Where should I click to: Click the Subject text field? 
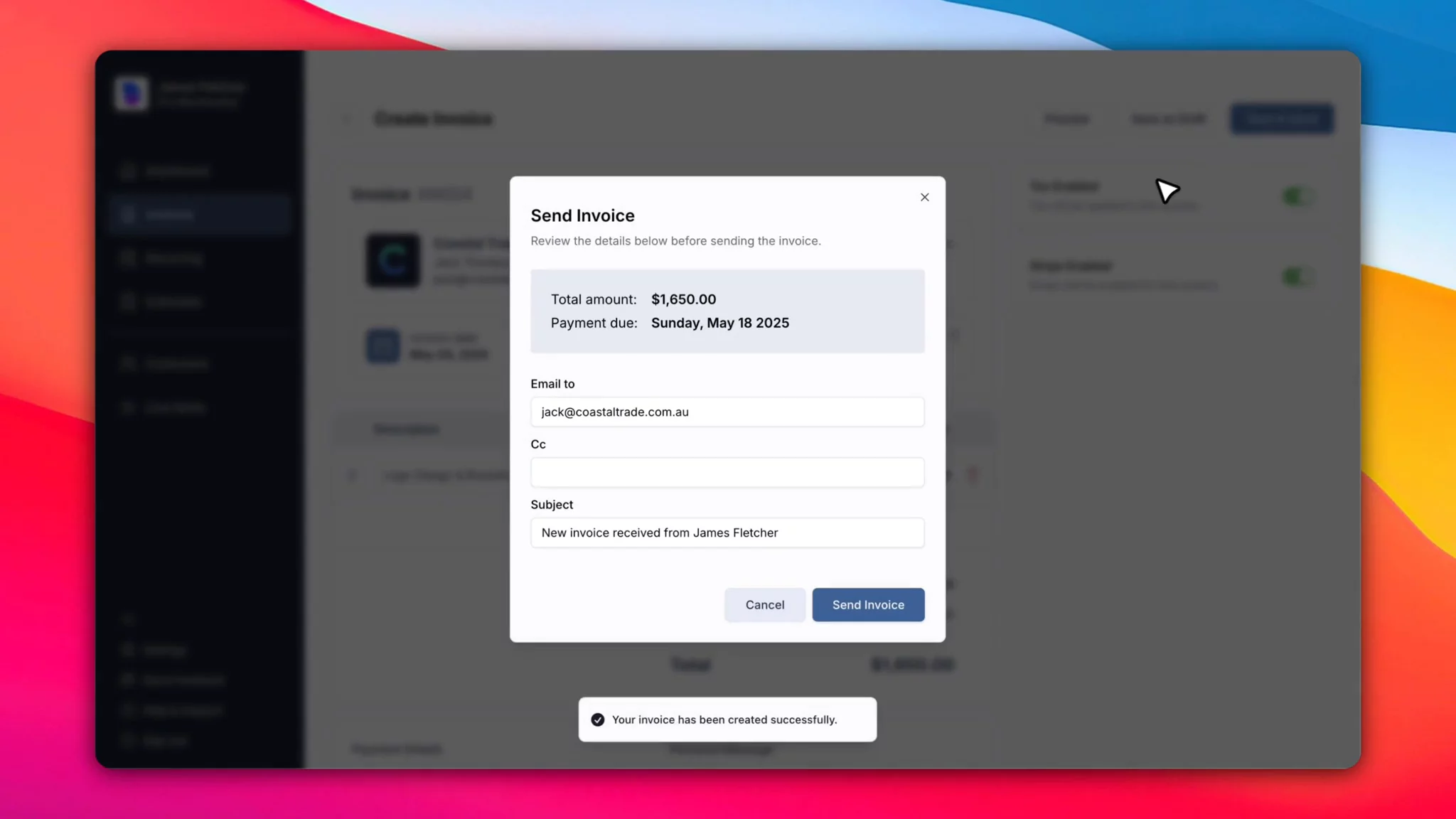727,533
